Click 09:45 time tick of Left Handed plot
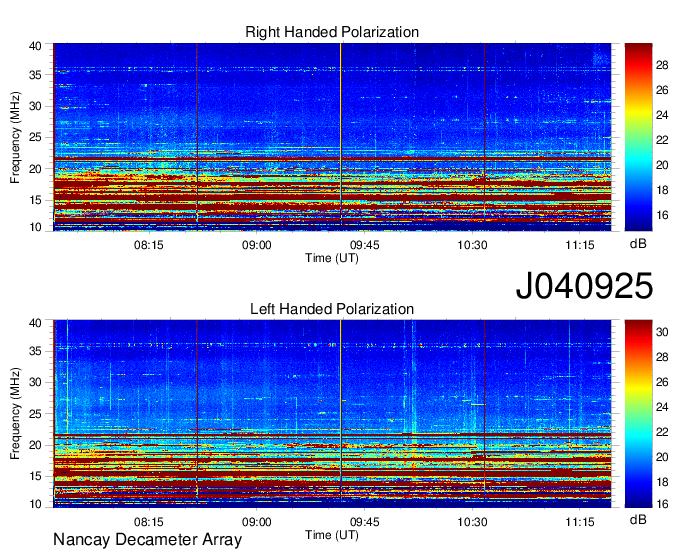 point(365,522)
